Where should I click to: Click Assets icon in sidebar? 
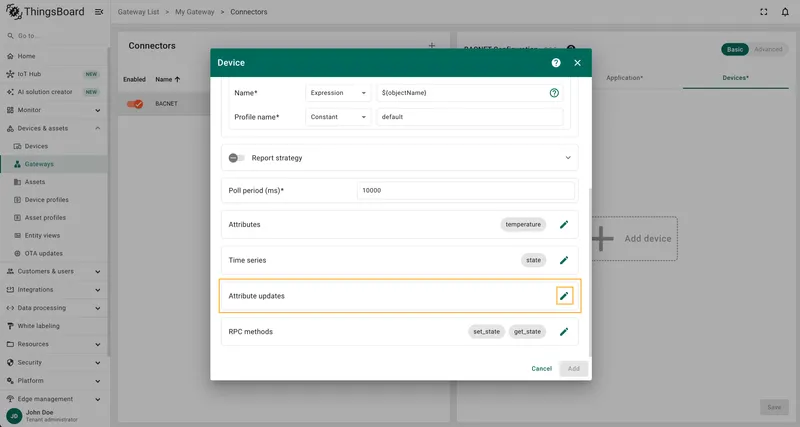(17, 182)
